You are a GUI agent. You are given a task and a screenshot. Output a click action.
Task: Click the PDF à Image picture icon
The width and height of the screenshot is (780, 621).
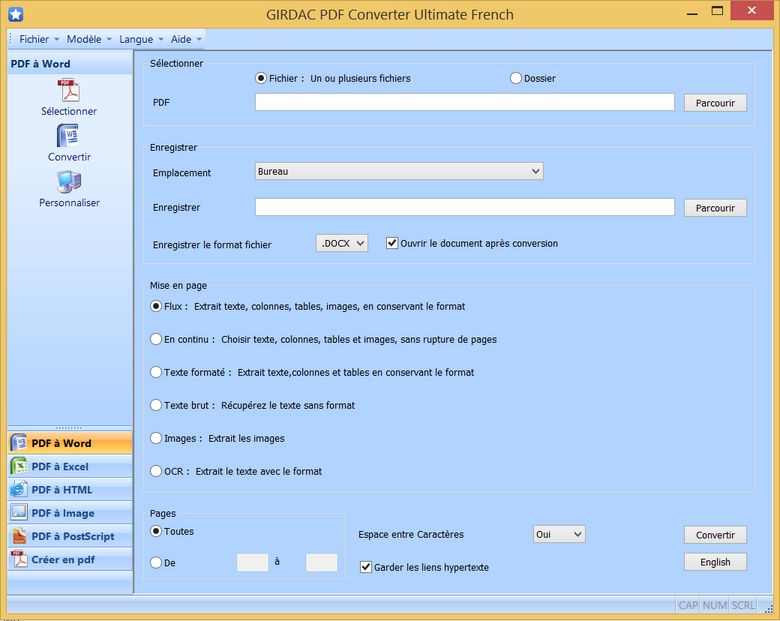point(19,513)
